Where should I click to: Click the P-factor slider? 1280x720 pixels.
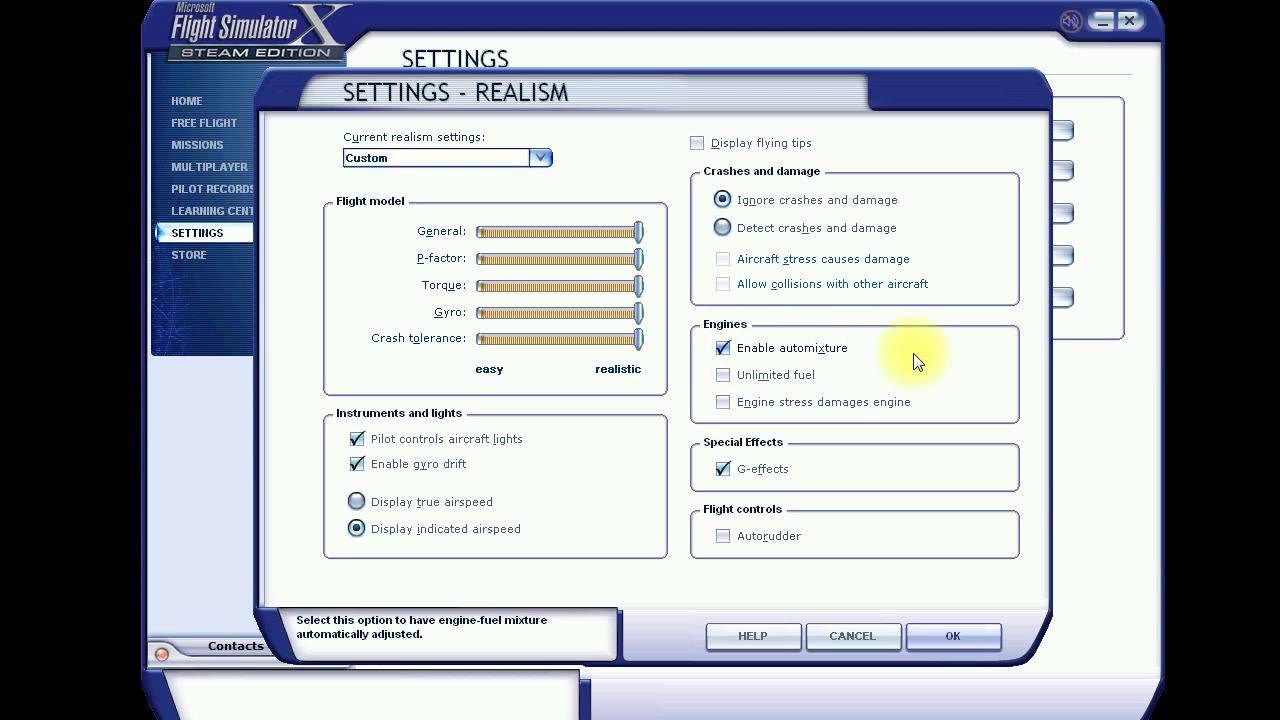(x=560, y=259)
